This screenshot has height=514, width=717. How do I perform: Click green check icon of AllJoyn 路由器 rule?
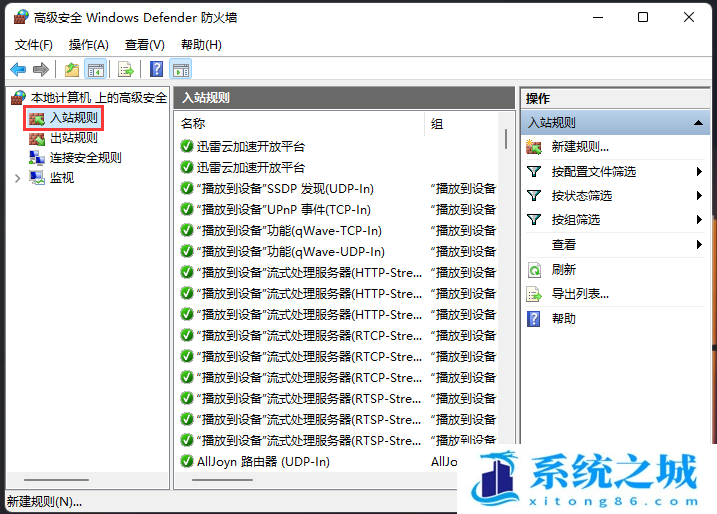[x=187, y=461]
